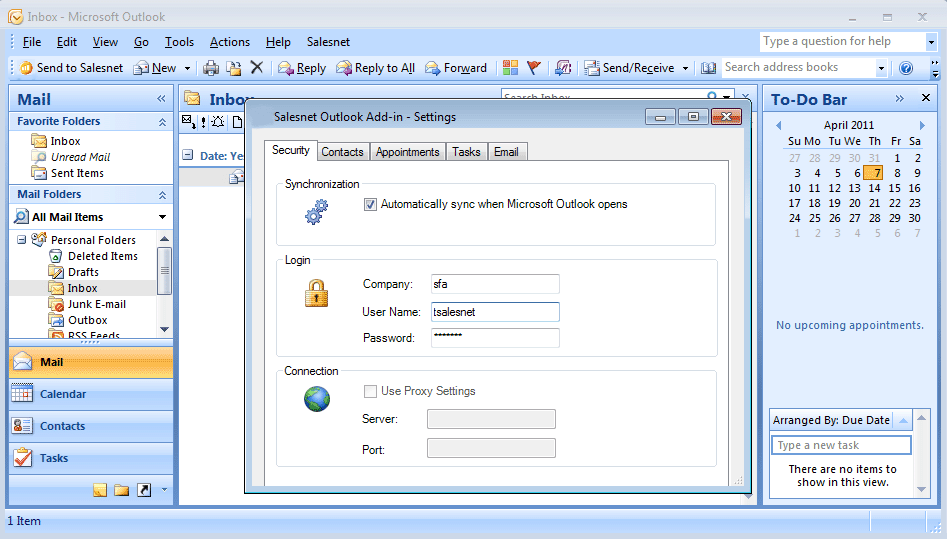Viewport: 947px width, 539px height.
Task: Click the Move to Folder icon
Action: [x=234, y=68]
